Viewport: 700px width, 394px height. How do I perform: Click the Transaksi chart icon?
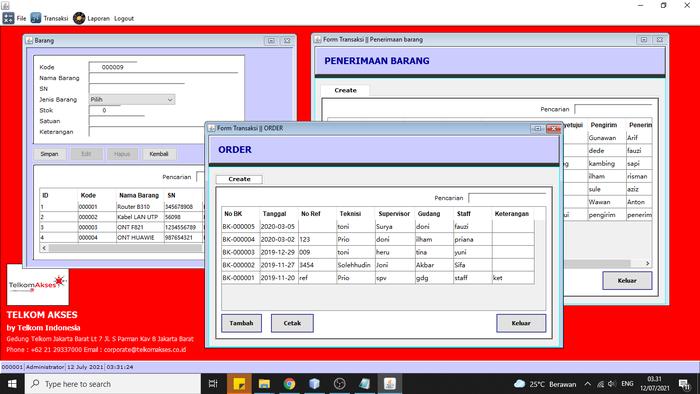36,18
